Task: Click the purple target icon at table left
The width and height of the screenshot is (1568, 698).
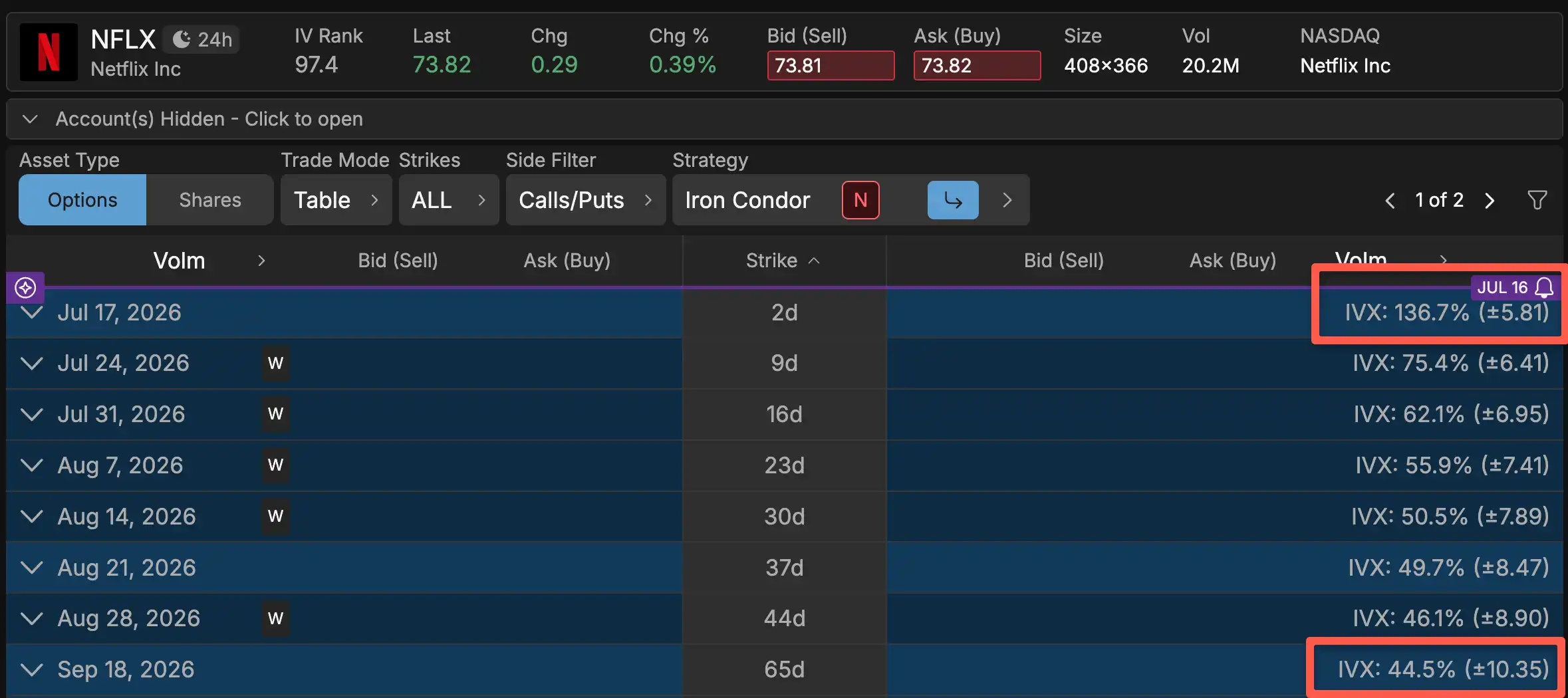Action: pyautogui.click(x=25, y=288)
